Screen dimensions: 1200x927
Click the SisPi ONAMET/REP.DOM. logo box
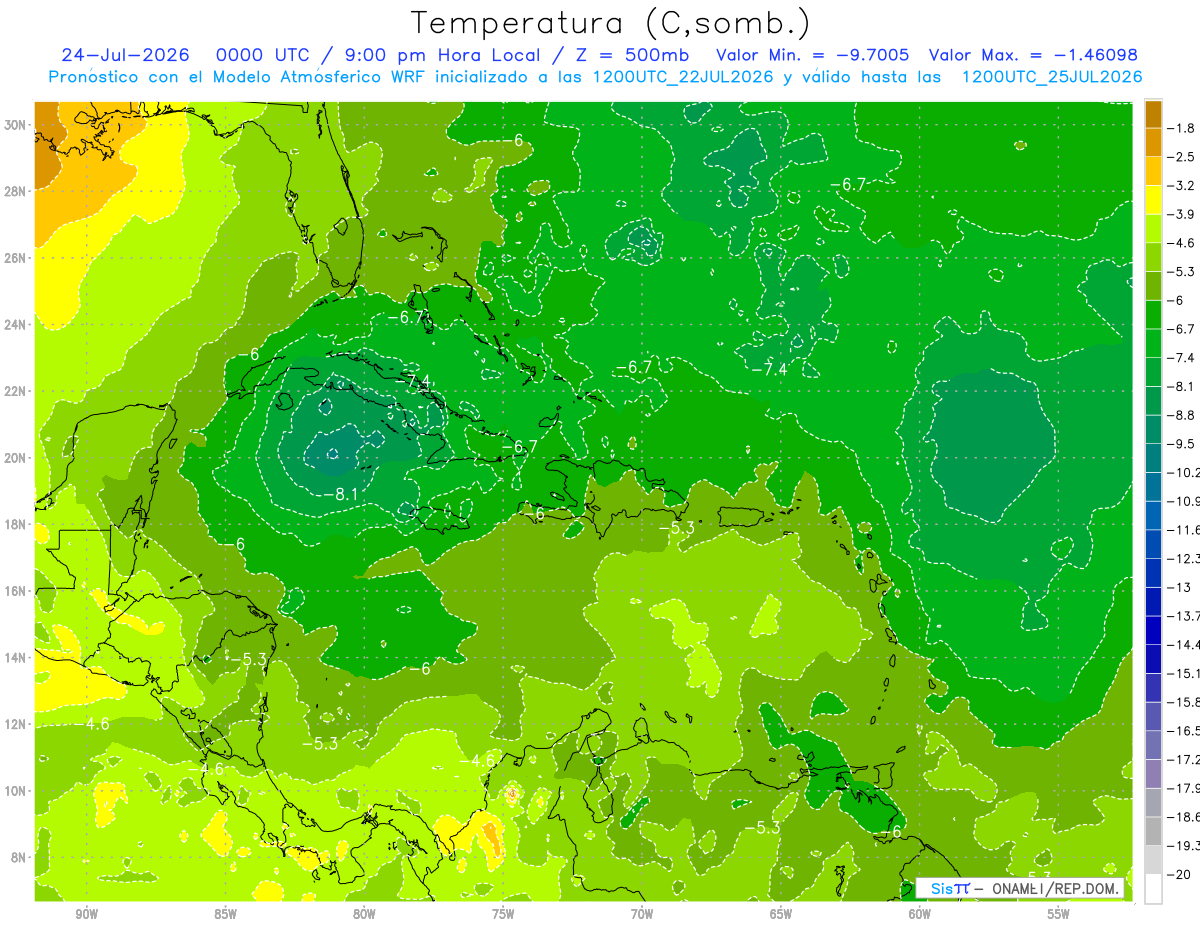click(x=1020, y=888)
